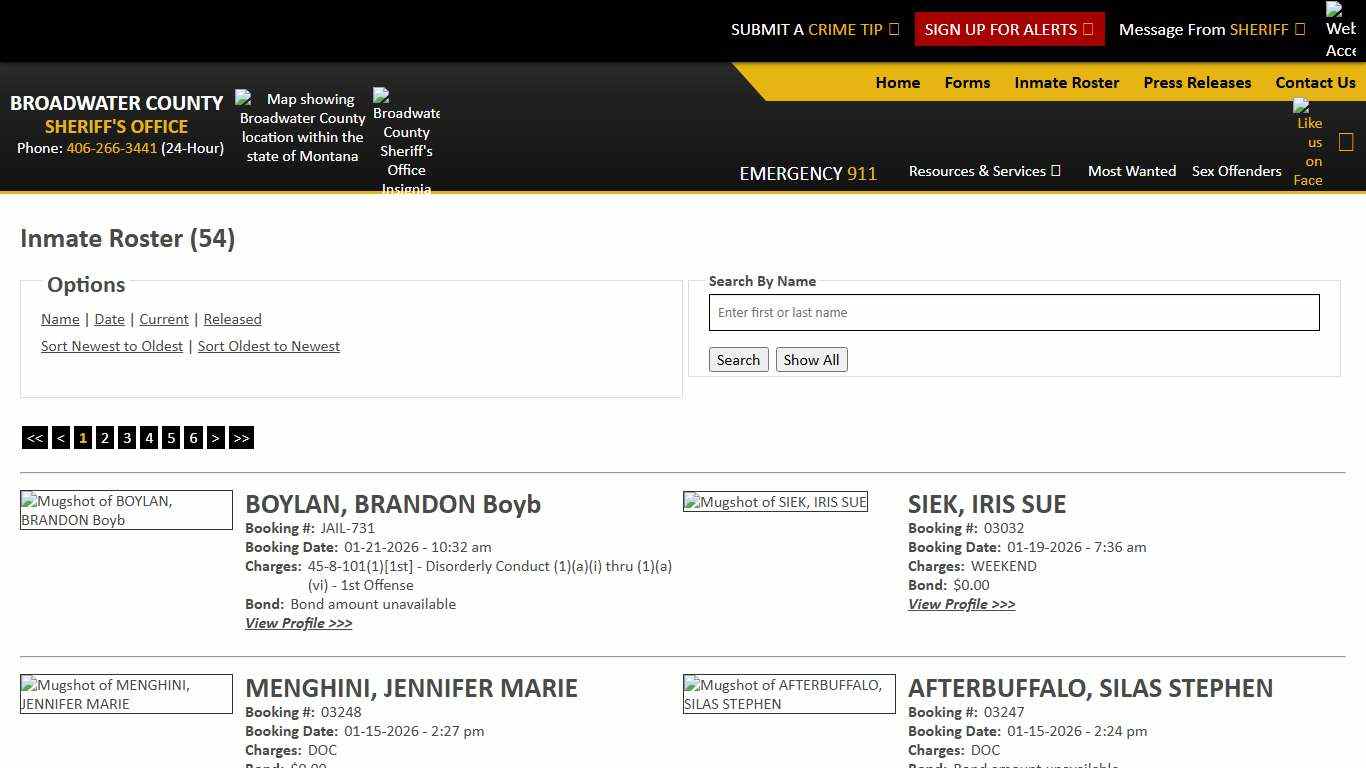The image size is (1366, 768).
Task: Click the Enter first or last name field
Action: [x=1014, y=312]
